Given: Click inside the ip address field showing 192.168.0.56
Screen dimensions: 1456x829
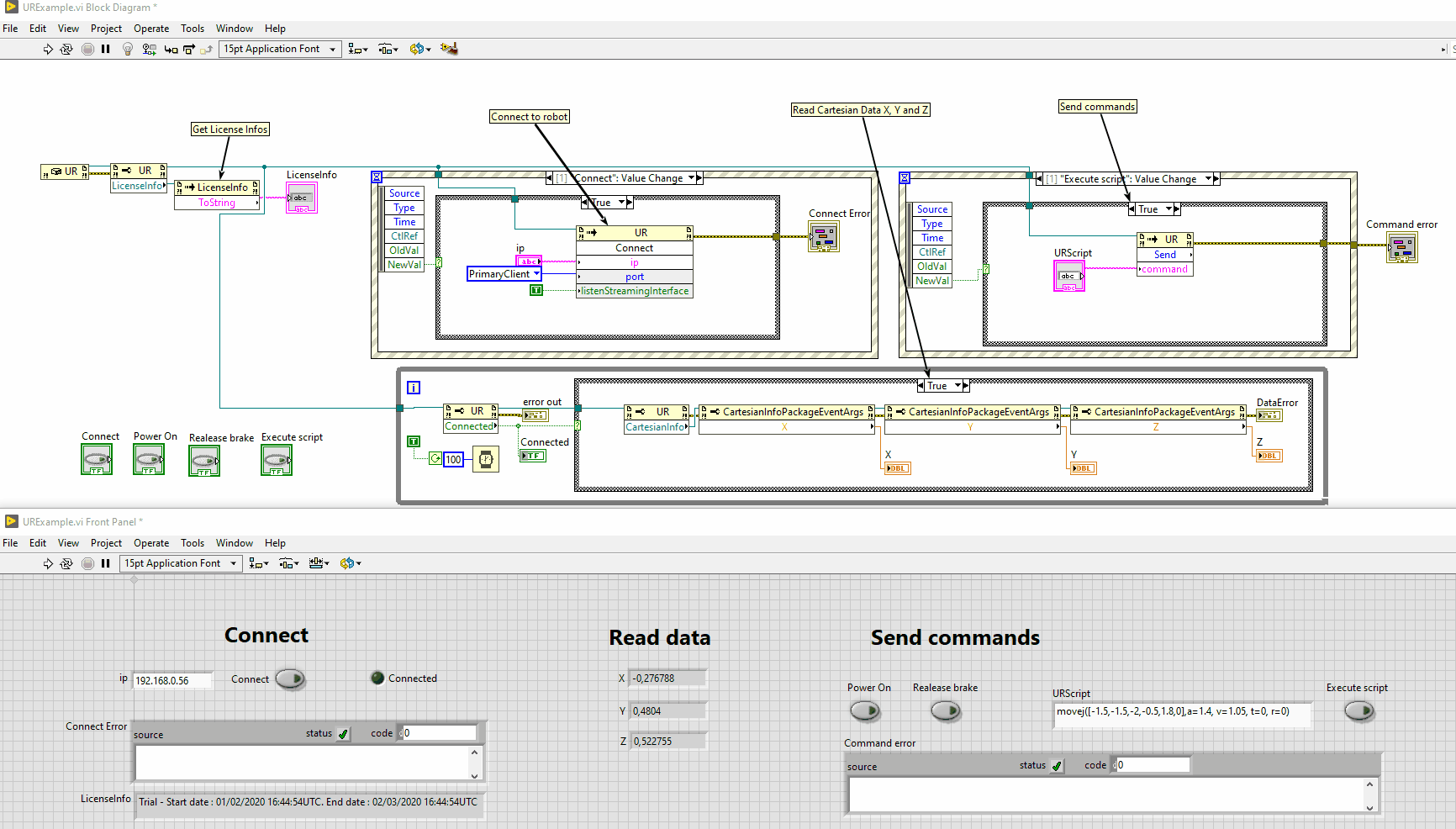Looking at the screenshot, I should click(x=172, y=679).
